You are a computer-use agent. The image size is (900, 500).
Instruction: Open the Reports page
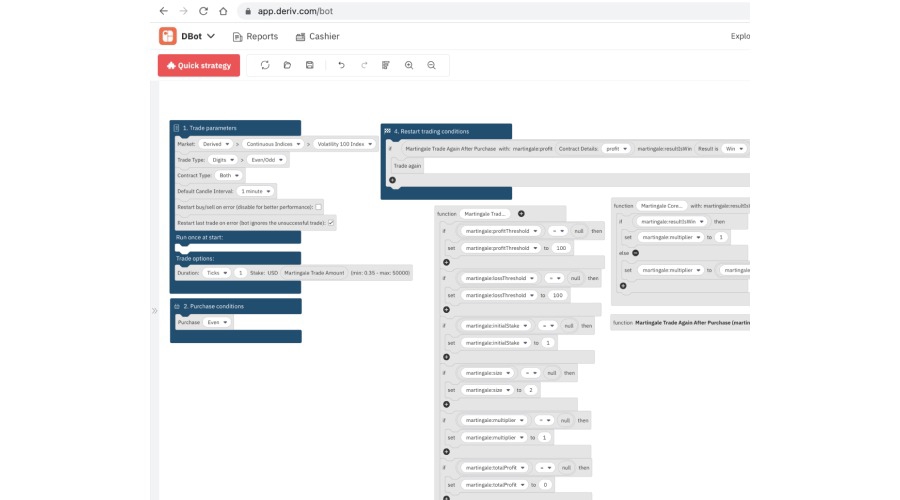(x=255, y=36)
